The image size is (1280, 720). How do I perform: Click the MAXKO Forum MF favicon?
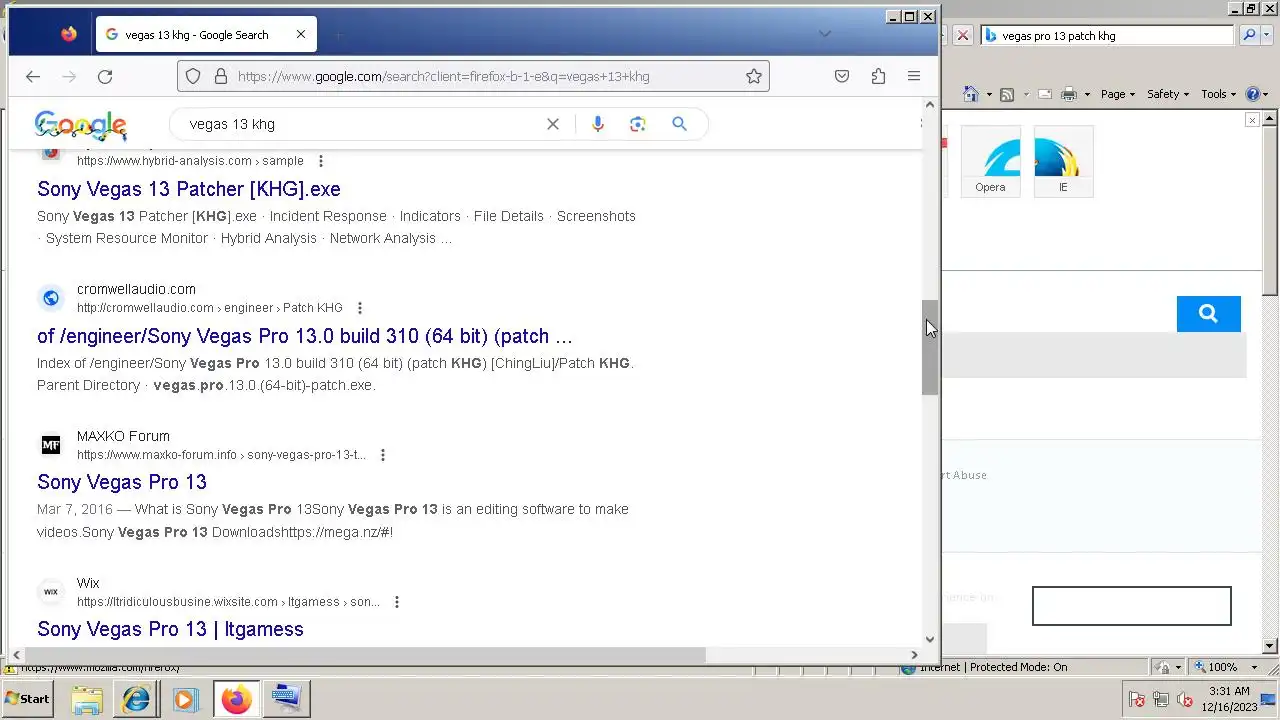point(51,445)
